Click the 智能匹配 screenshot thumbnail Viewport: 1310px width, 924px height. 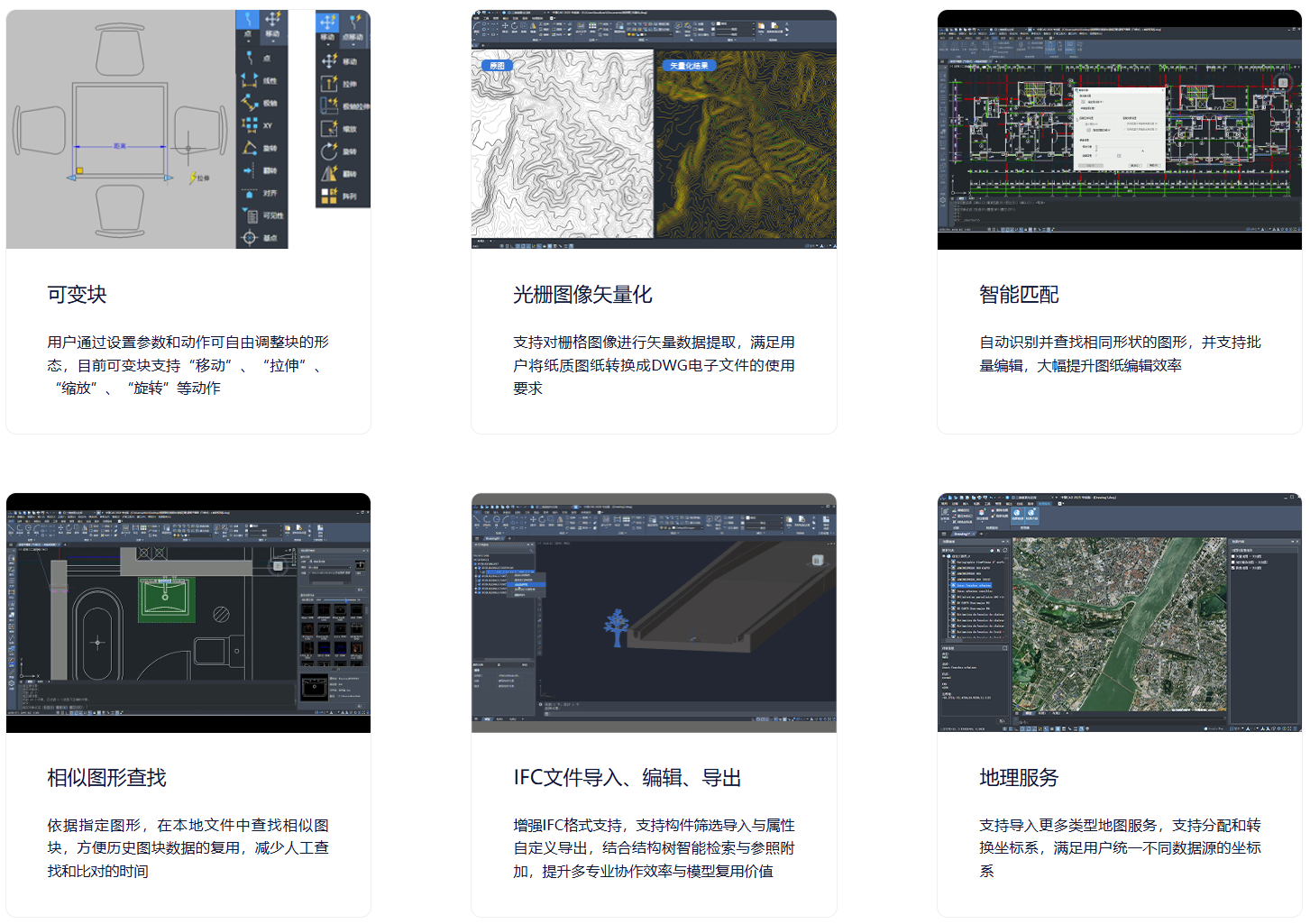tap(1119, 130)
